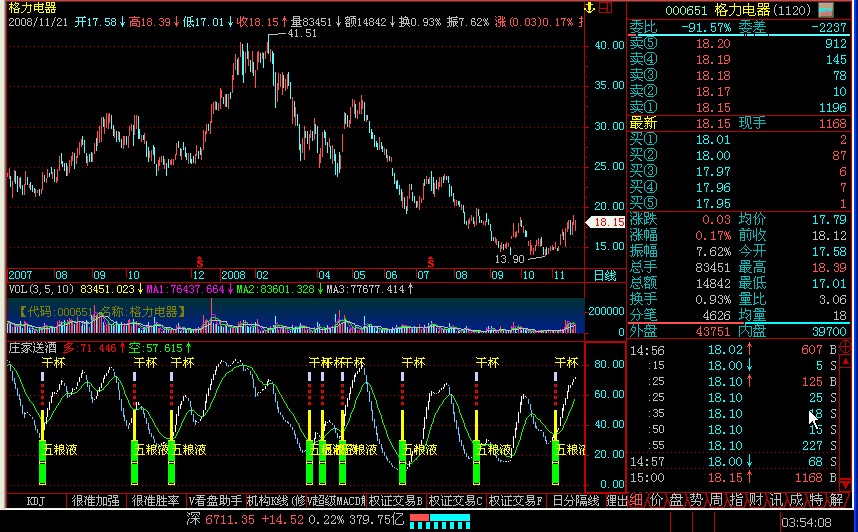This screenshot has width=858, height=532.
Task: Click the red window-layout icon beside the anchor
Action: 606,8
